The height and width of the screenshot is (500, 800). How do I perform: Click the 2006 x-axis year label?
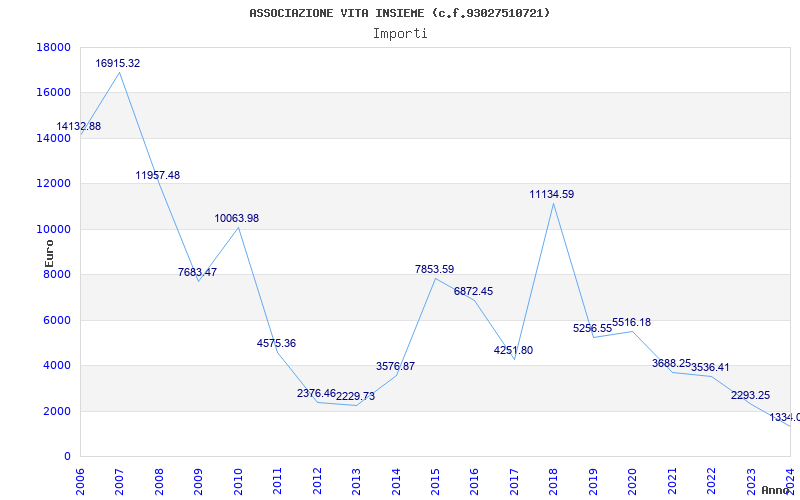(80, 481)
